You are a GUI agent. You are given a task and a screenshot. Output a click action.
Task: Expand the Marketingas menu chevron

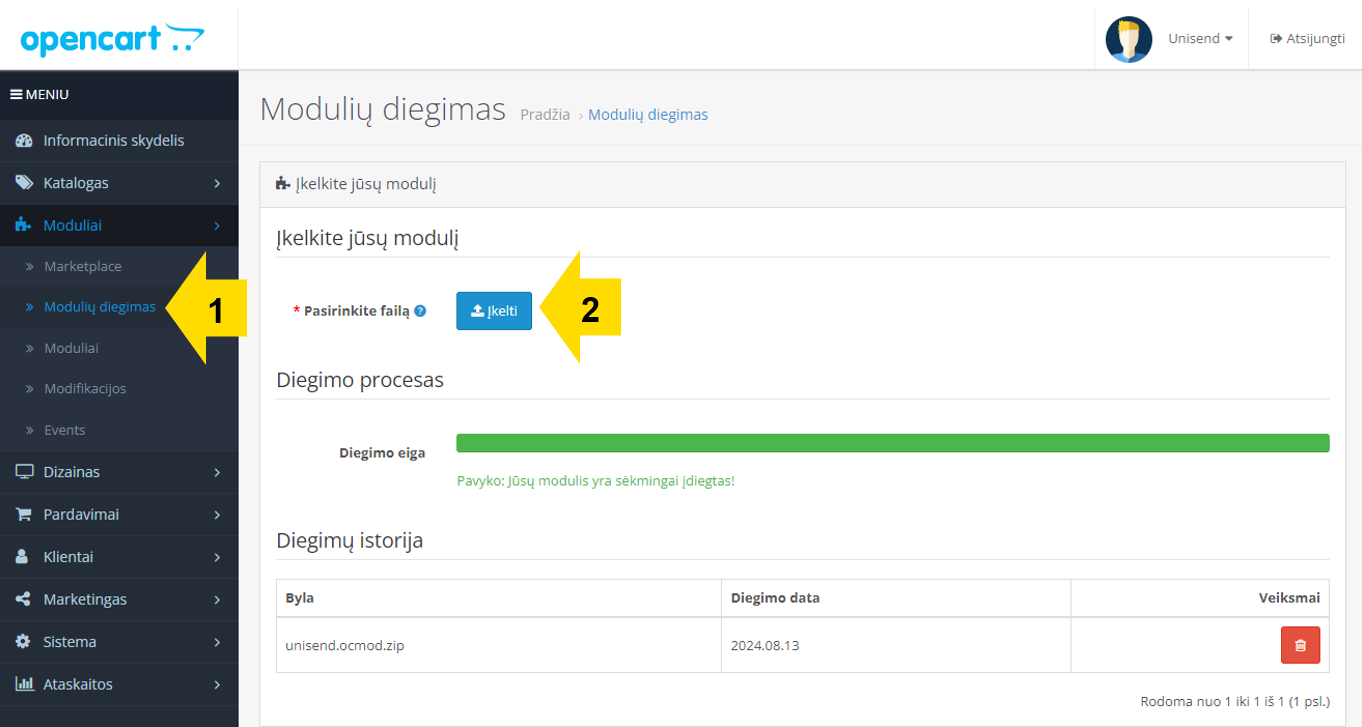coord(217,600)
